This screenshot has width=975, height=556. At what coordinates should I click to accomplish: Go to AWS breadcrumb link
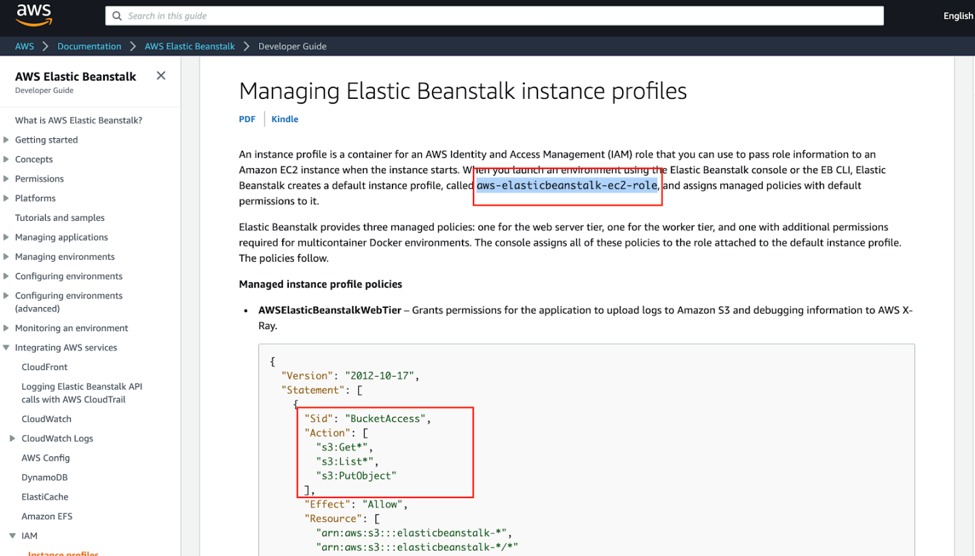tap(24, 46)
